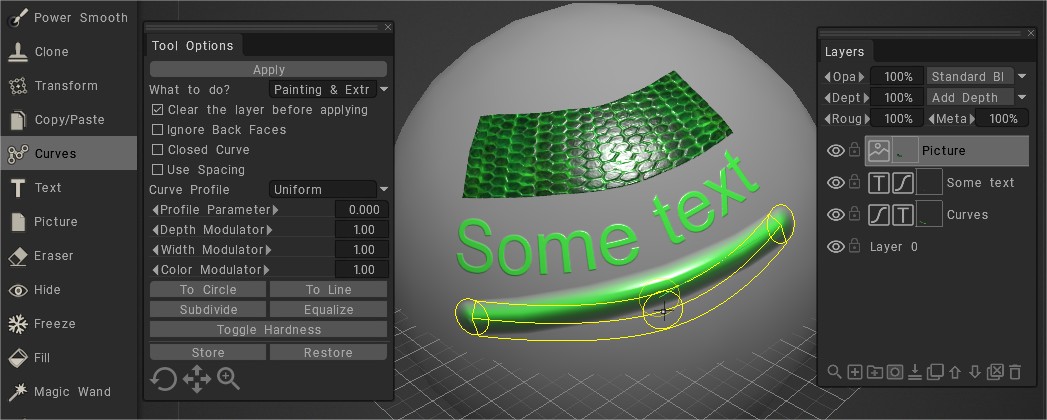Select the Fill tool
This screenshot has width=1047, height=420.
(x=68, y=358)
